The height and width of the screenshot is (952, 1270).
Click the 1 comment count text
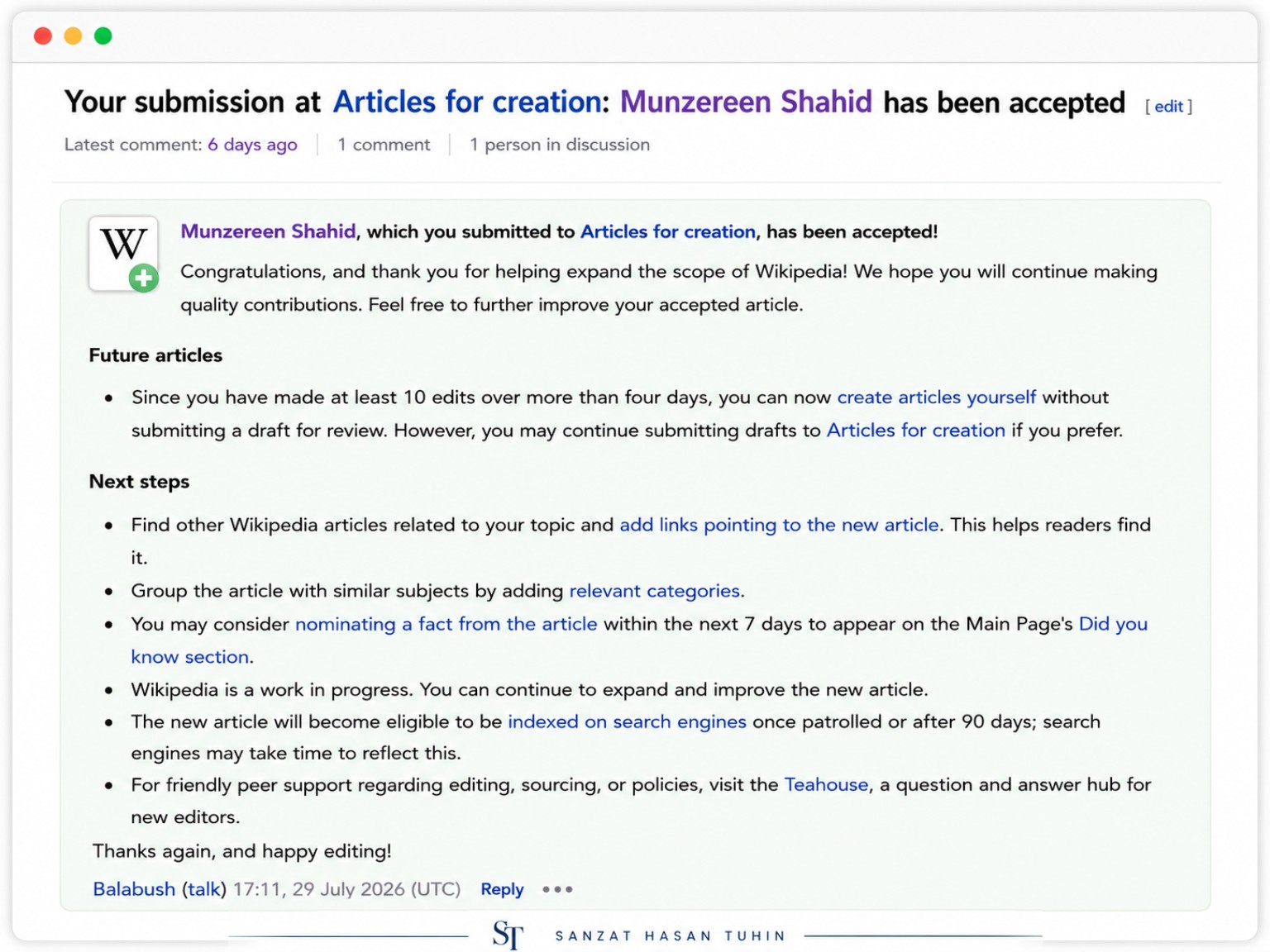coord(384,145)
